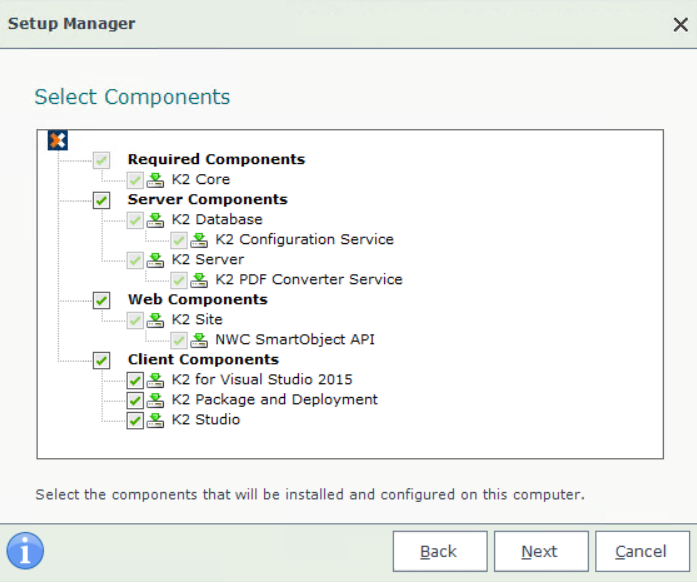Go to the Next setup step

(539, 551)
